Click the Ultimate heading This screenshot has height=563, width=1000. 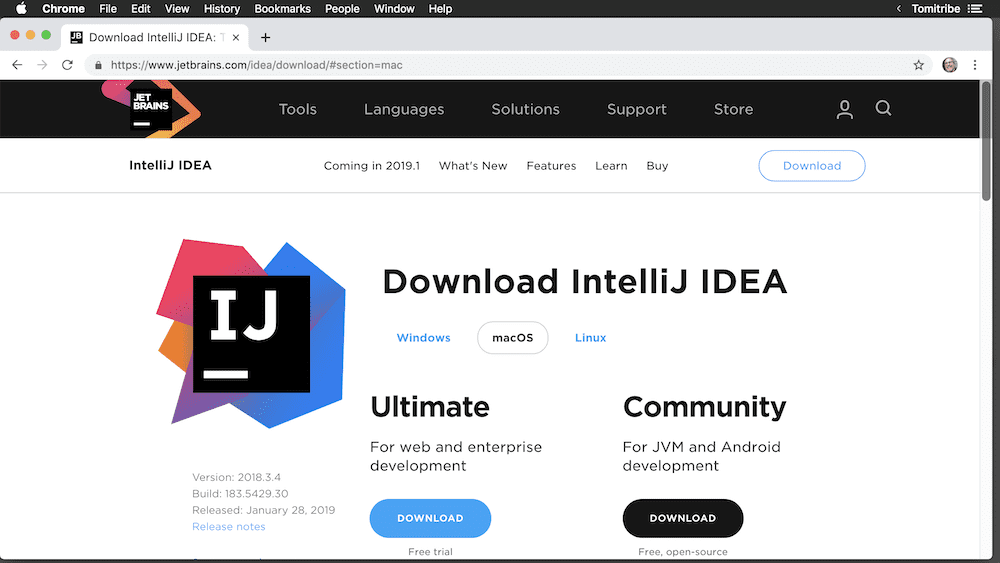tap(430, 407)
